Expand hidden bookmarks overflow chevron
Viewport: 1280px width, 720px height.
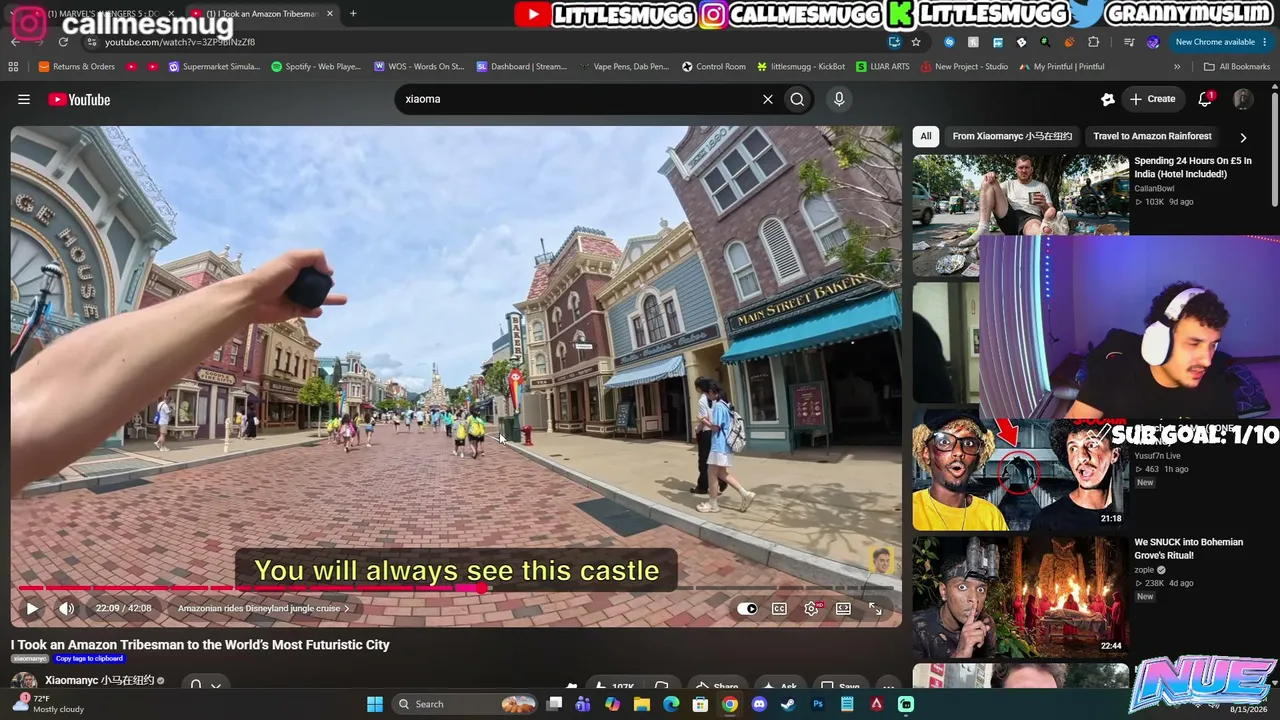[x=1177, y=67]
